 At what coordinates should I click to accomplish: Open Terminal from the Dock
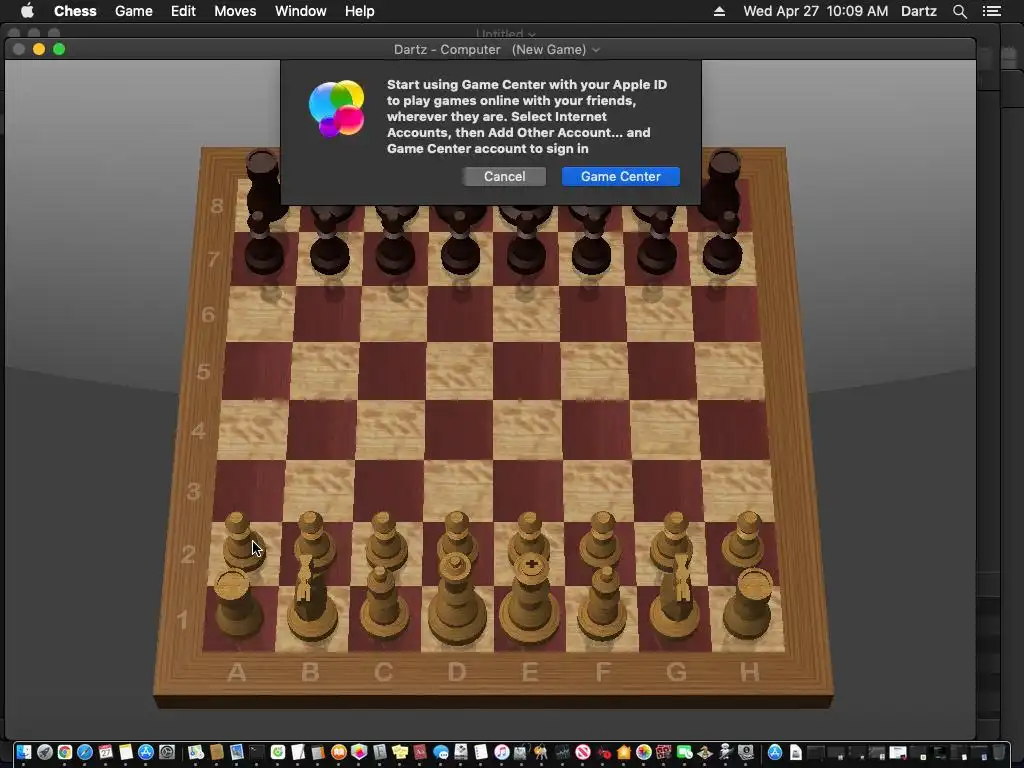[257, 752]
